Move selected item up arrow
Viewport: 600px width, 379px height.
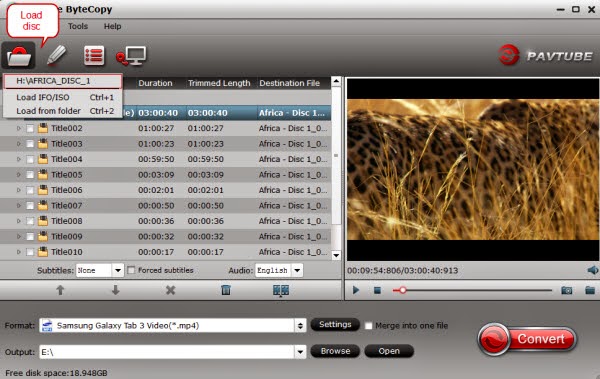60,290
